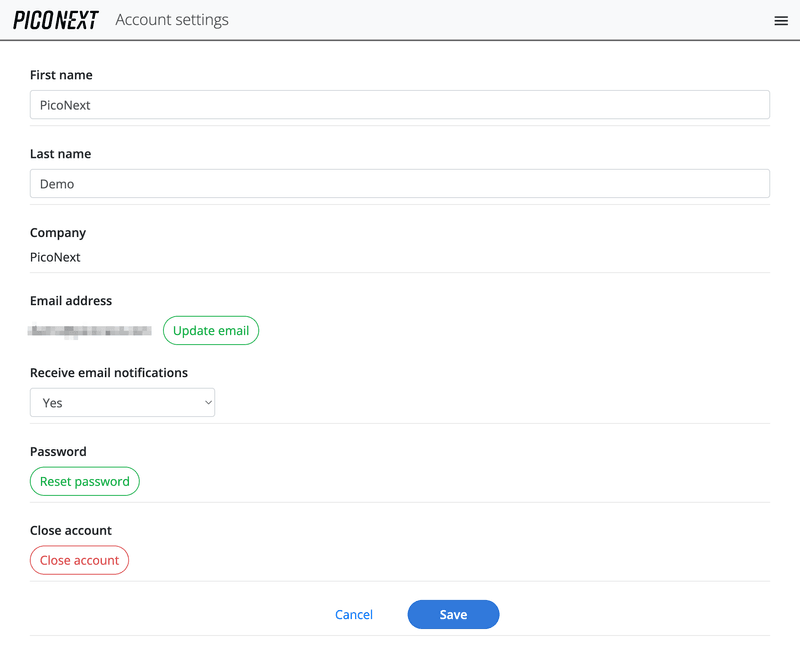Click the Update email button

[211, 331]
